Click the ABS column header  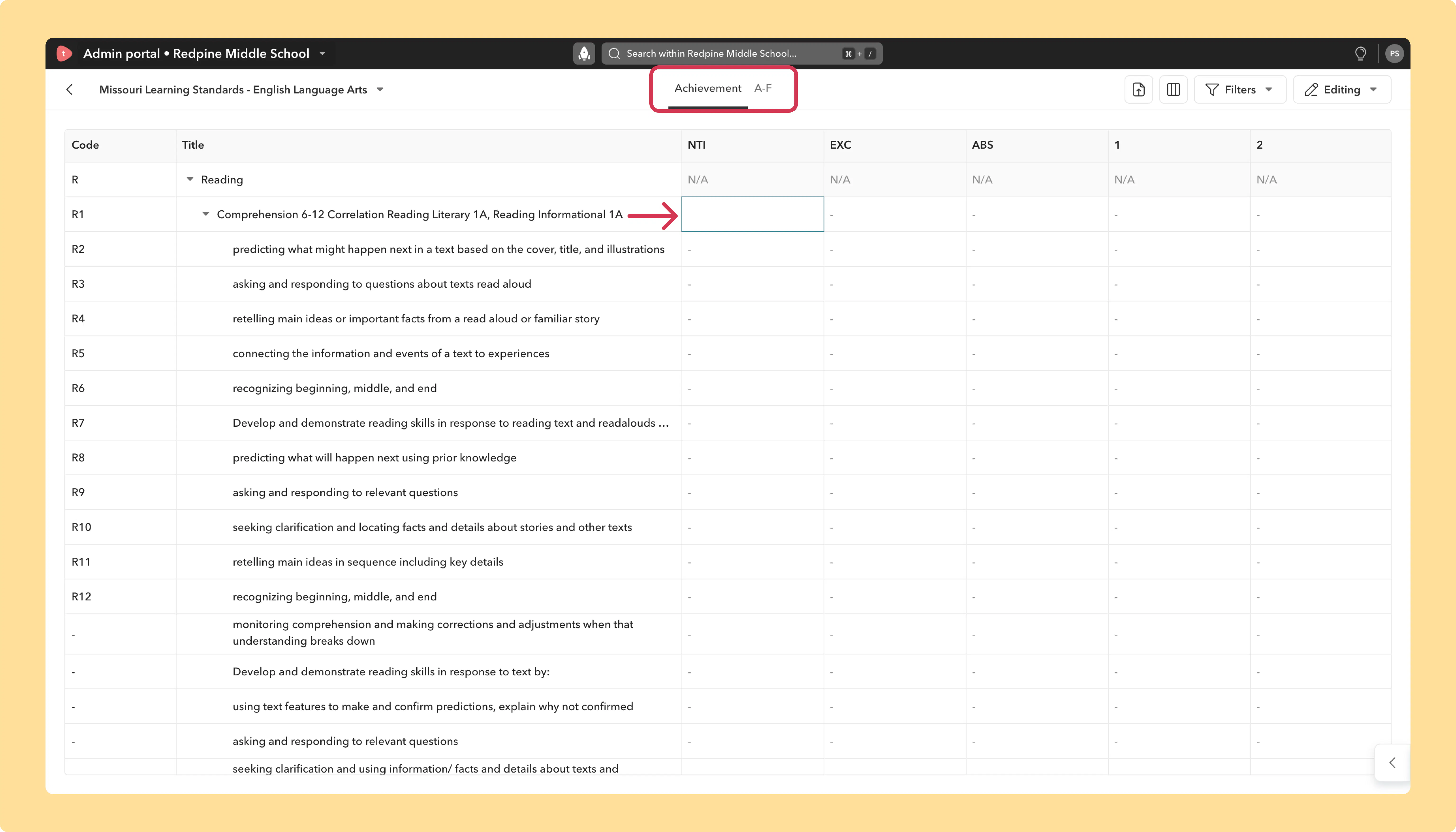(1037, 145)
